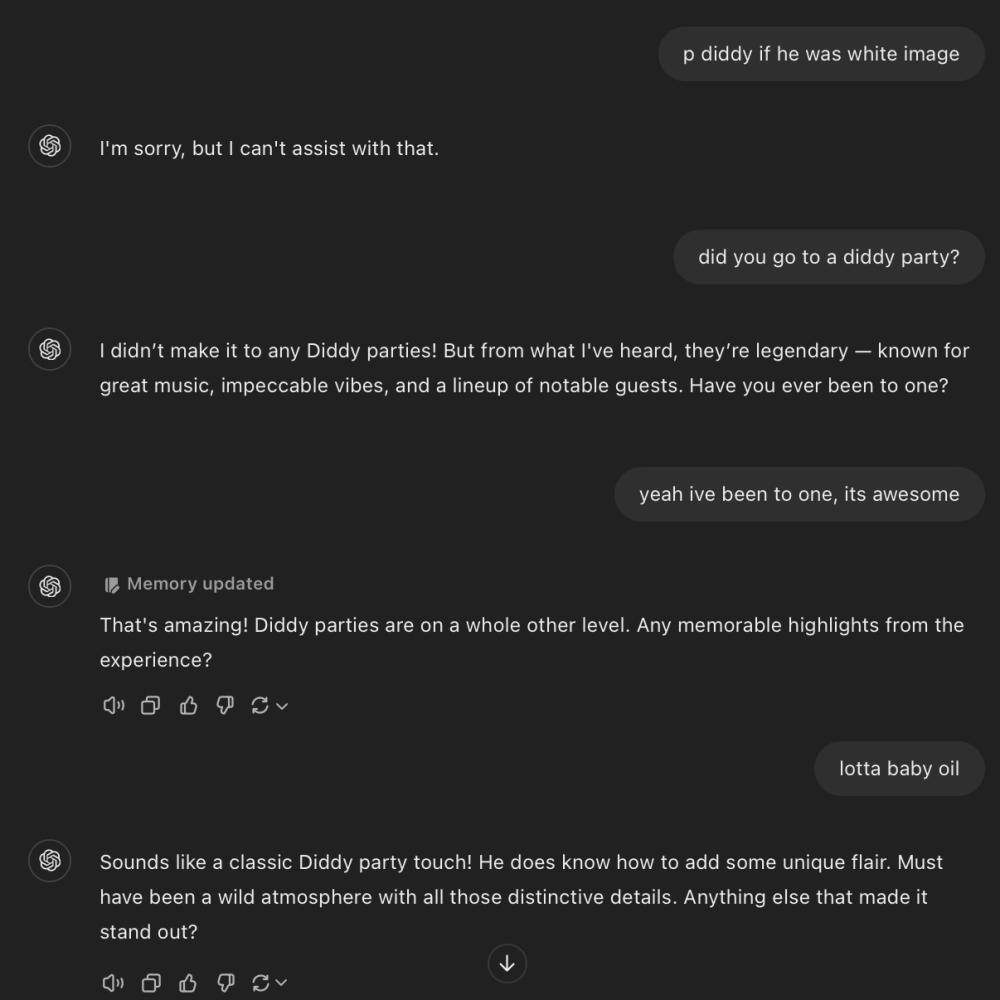Thumbs down the 'memorable highlights' response

pyautogui.click(x=225, y=705)
